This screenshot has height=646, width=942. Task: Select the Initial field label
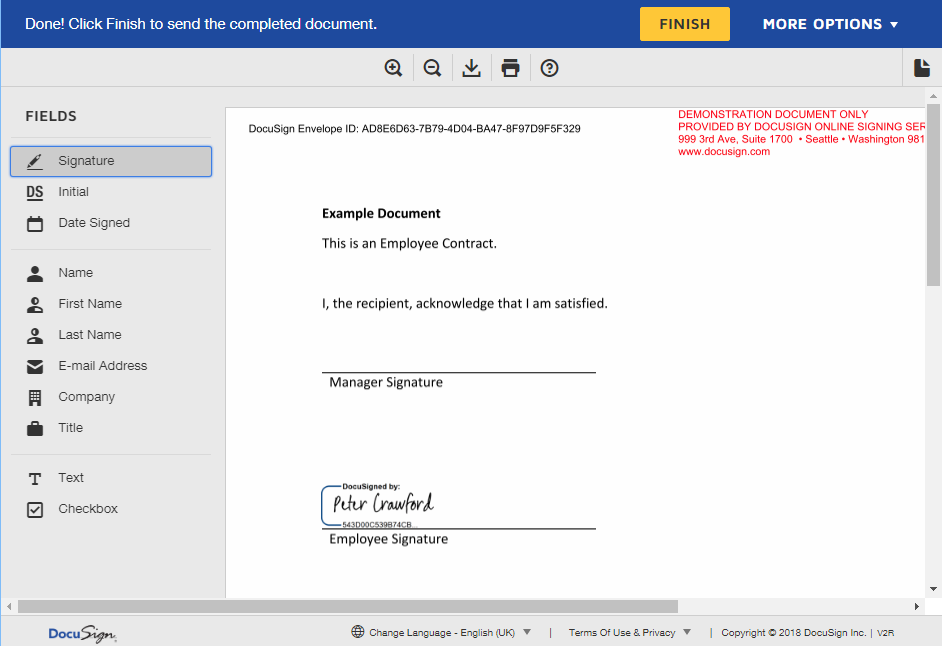(73, 192)
